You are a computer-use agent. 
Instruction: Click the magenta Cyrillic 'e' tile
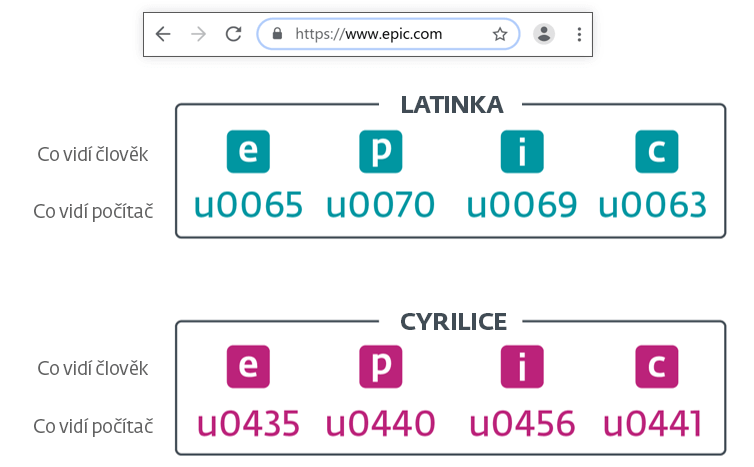(x=248, y=366)
